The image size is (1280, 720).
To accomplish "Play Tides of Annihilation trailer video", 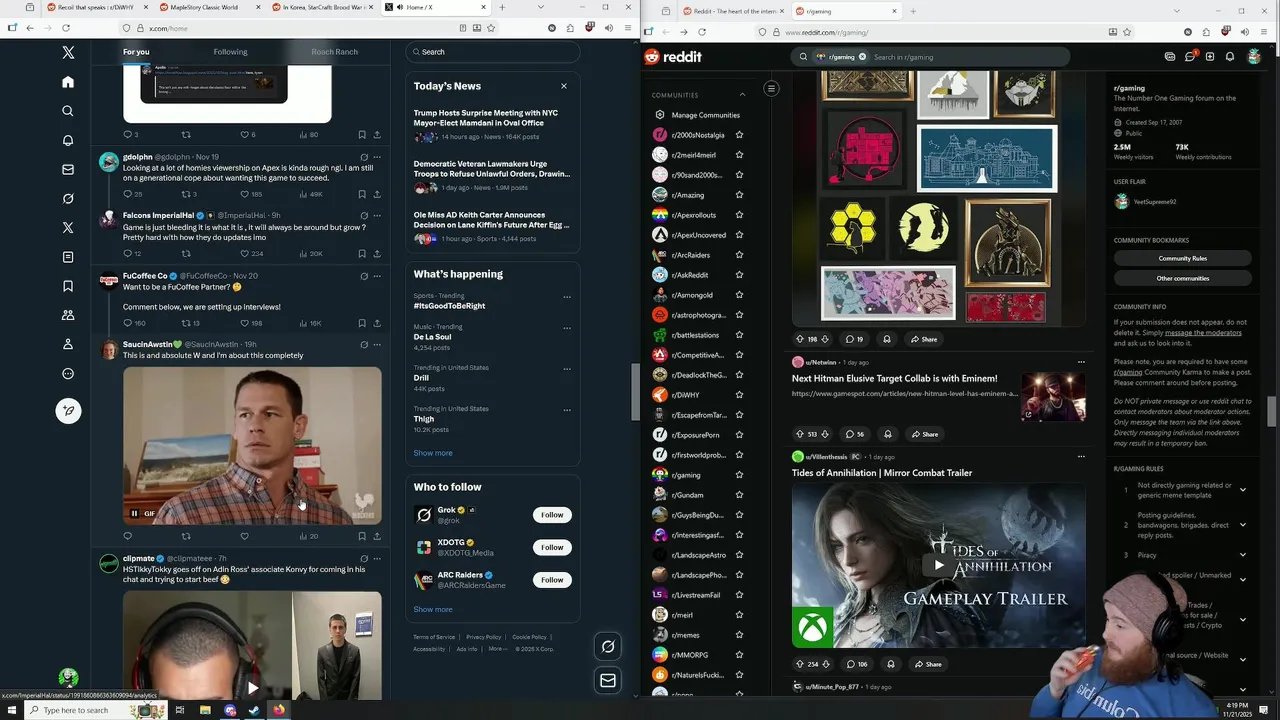I will pos(938,565).
